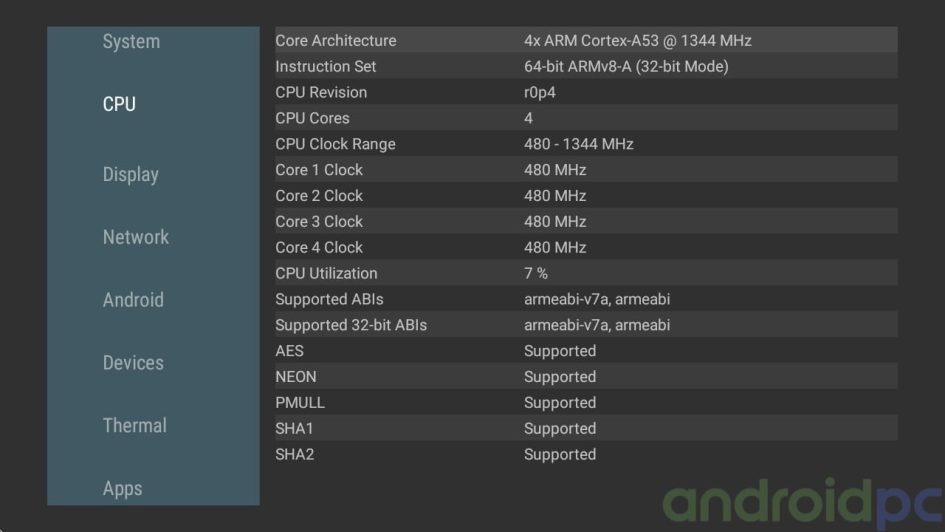Viewport: 945px width, 532px height.
Task: Show the Thermal section
Action: 134,425
